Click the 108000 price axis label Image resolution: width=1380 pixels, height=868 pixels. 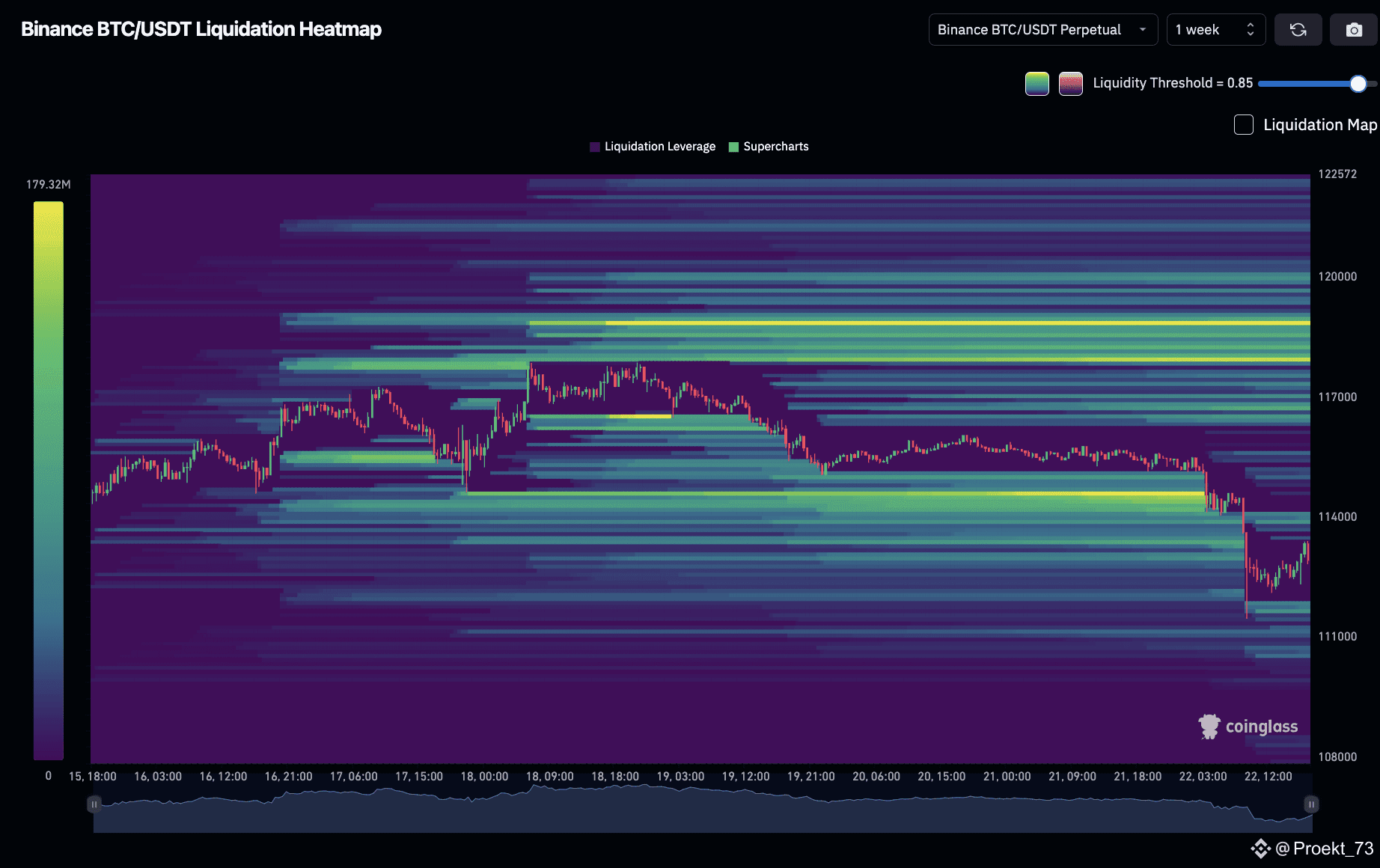pyautogui.click(x=1337, y=757)
